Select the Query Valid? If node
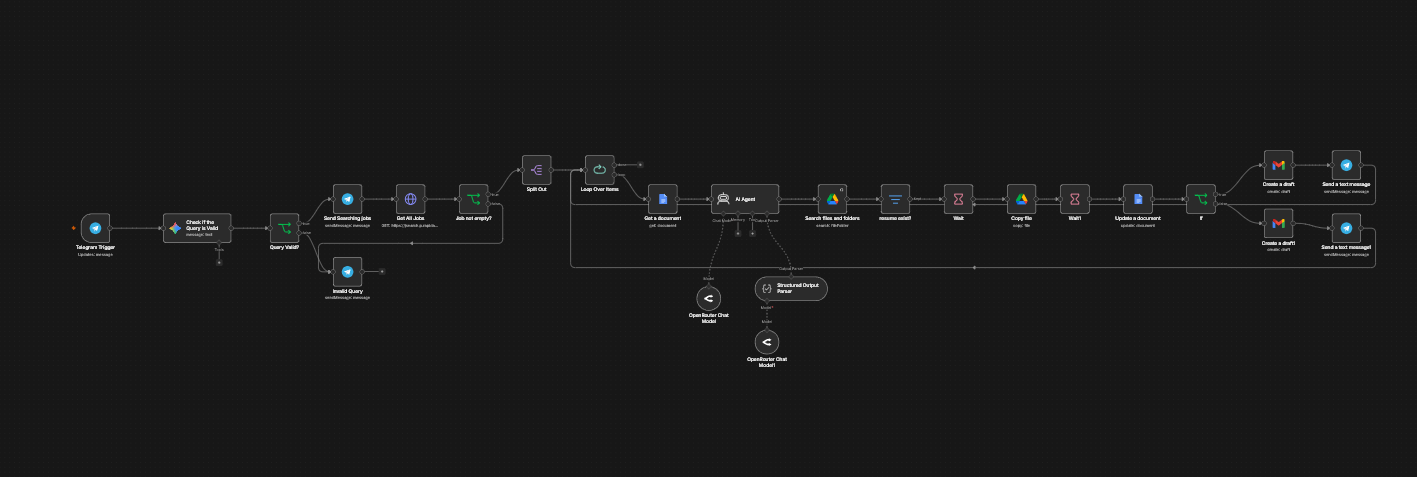This screenshot has width=1417, height=477. click(x=284, y=228)
